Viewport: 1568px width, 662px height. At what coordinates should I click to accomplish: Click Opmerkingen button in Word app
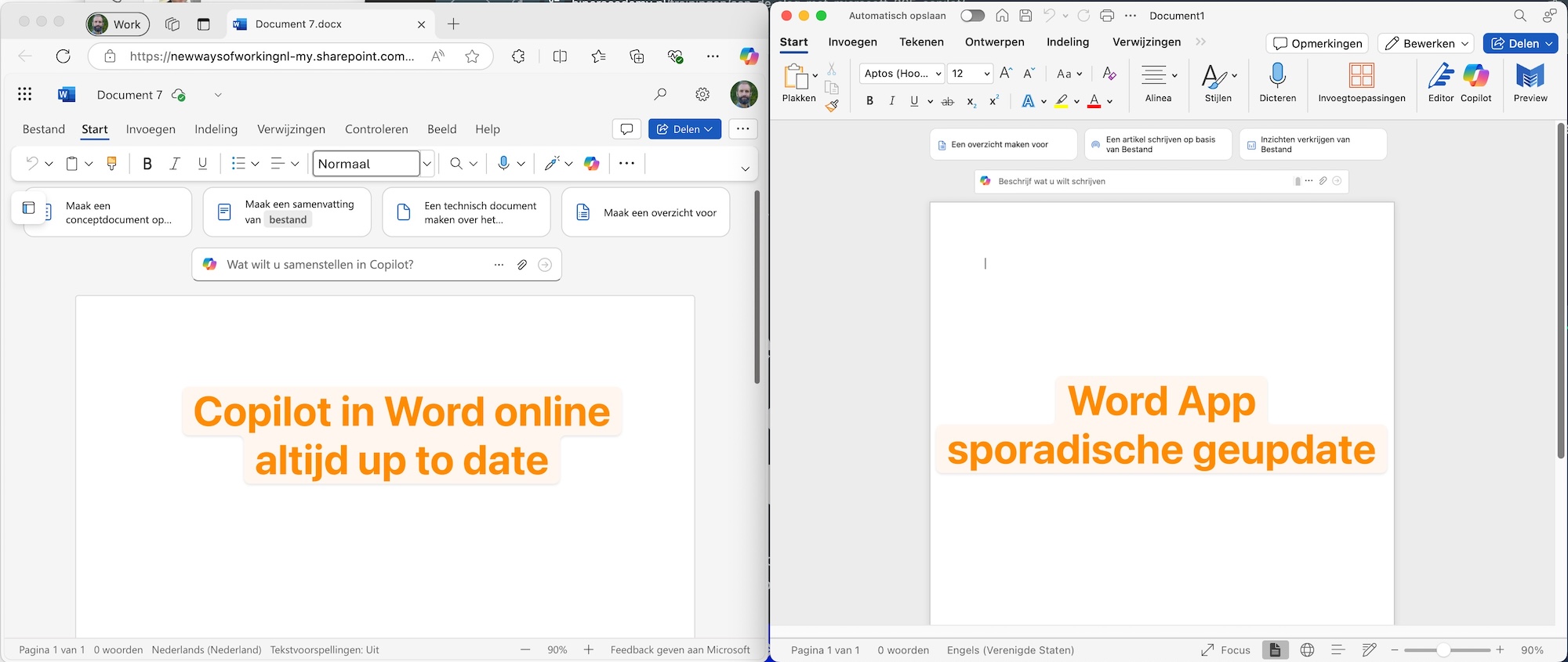click(x=1317, y=43)
